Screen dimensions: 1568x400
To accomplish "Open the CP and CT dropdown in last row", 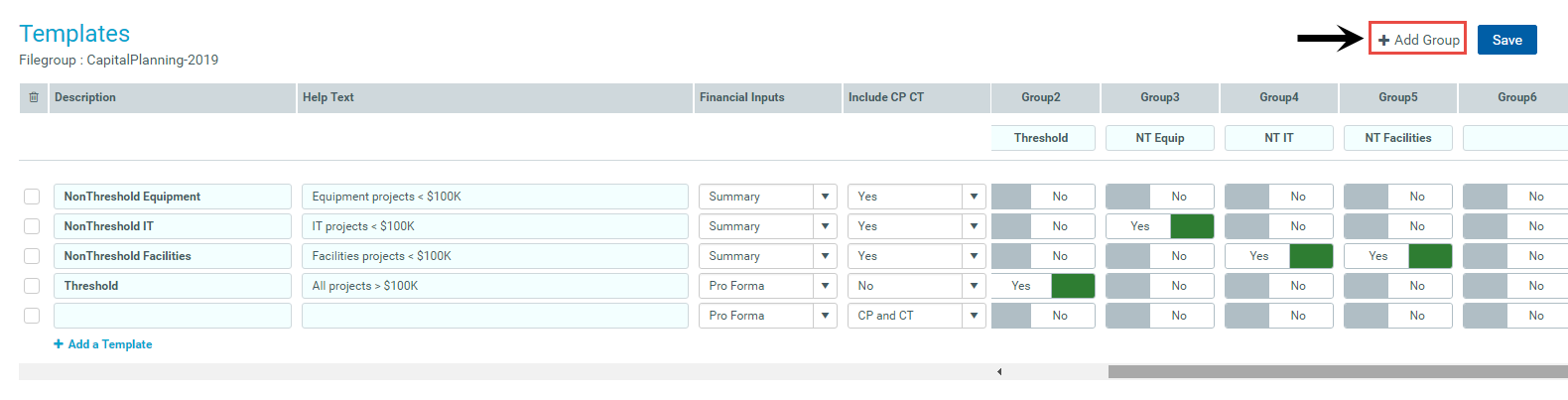I will 974,316.
